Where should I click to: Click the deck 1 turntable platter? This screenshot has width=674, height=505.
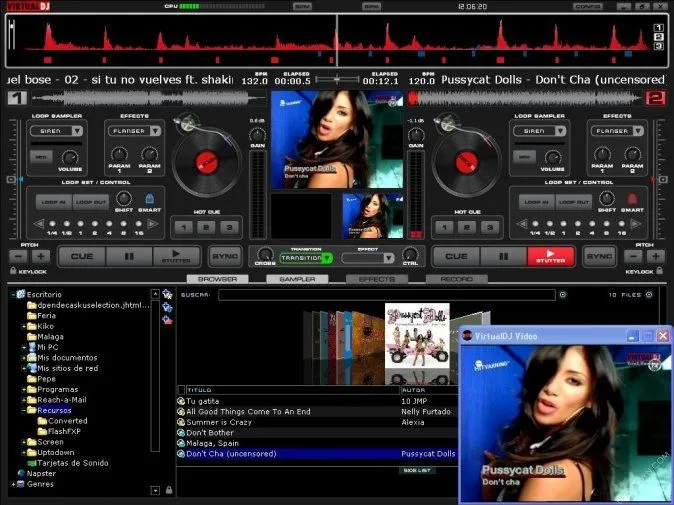click(207, 163)
